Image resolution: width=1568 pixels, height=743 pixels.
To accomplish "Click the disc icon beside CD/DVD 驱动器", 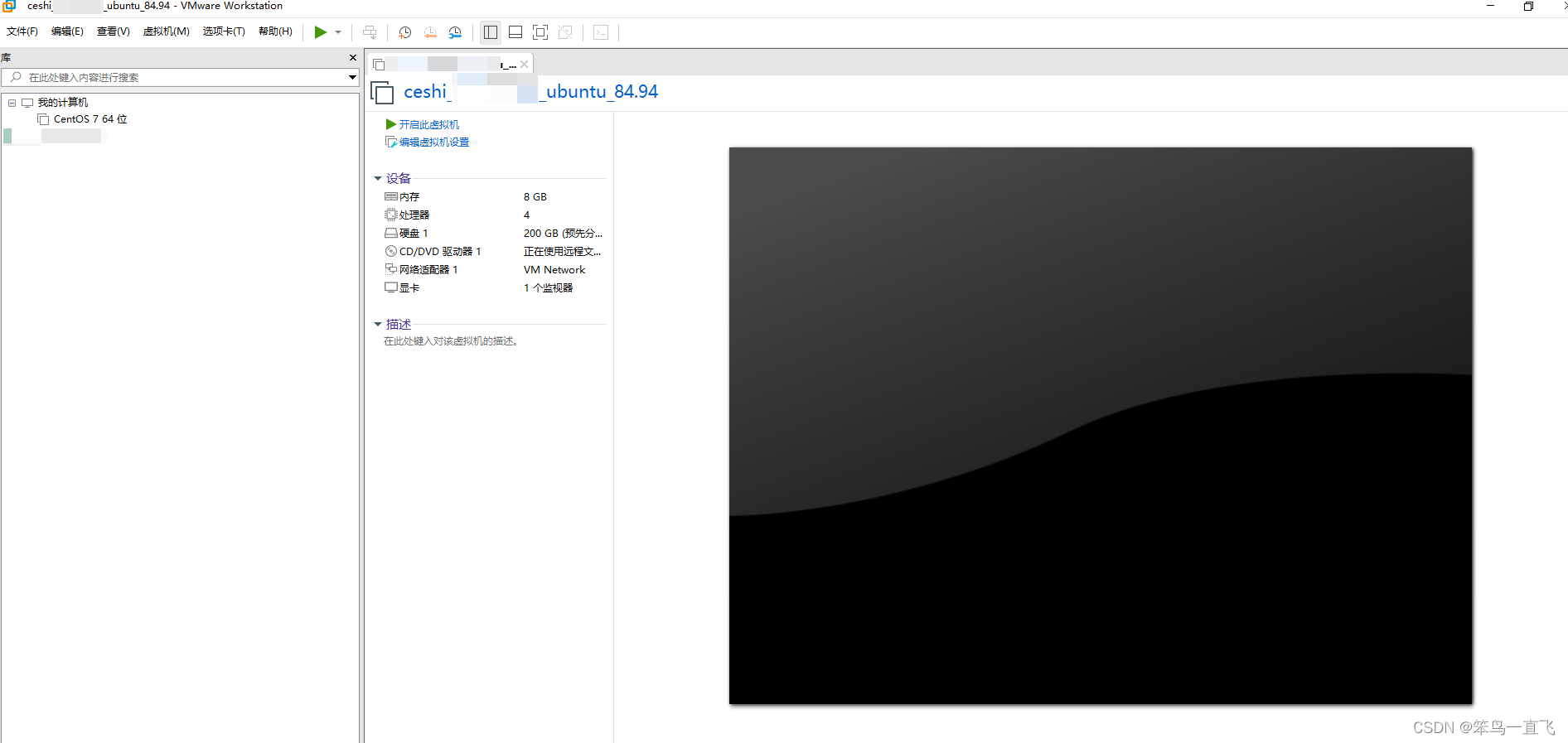I will pyautogui.click(x=391, y=251).
